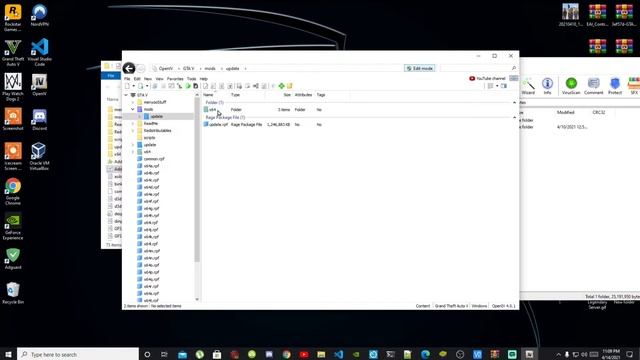Click the forward navigation arrow in OpenIV
The image size is (640, 360).
click(141, 69)
